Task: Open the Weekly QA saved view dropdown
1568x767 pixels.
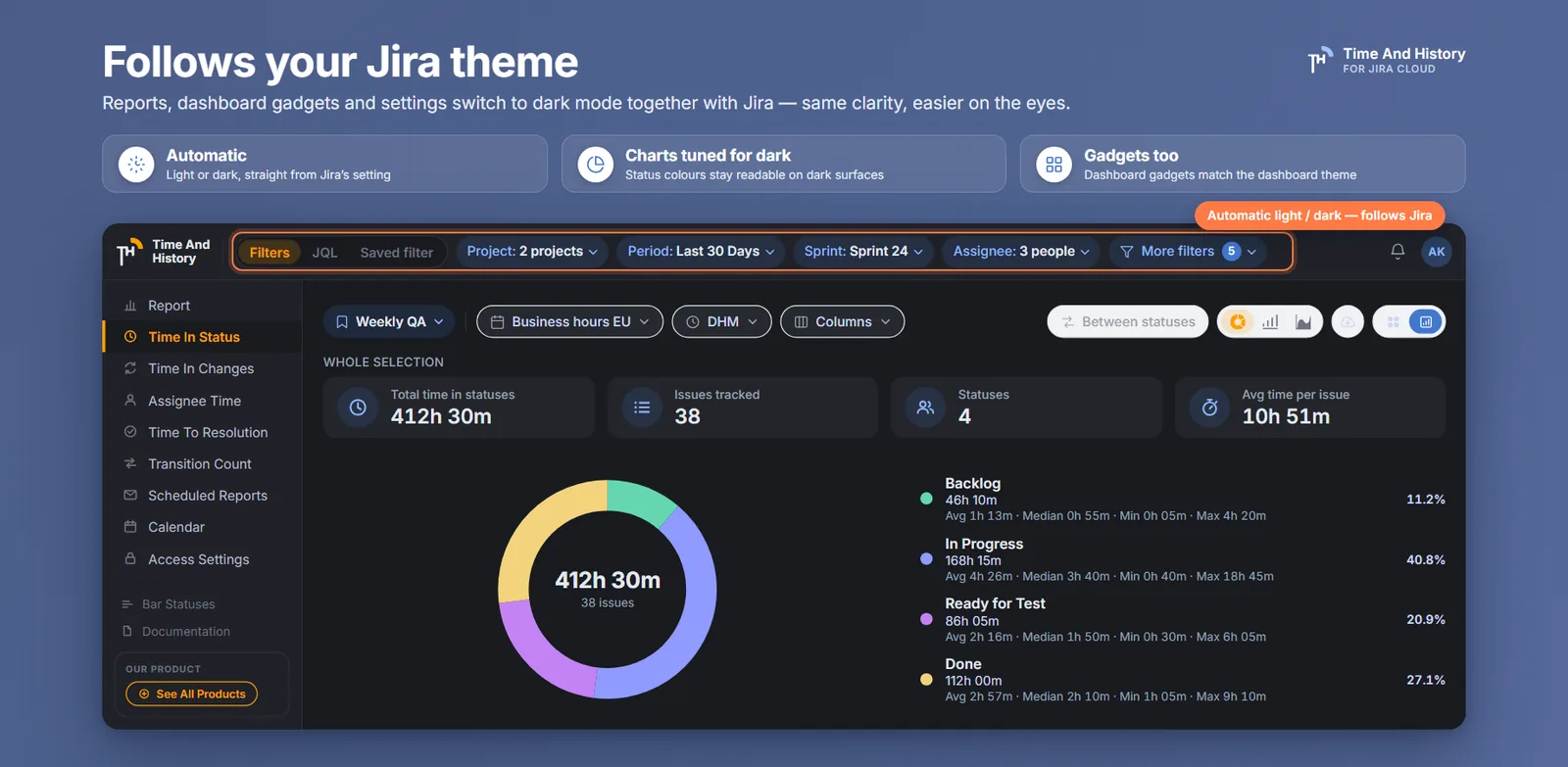Action: (389, 321)
